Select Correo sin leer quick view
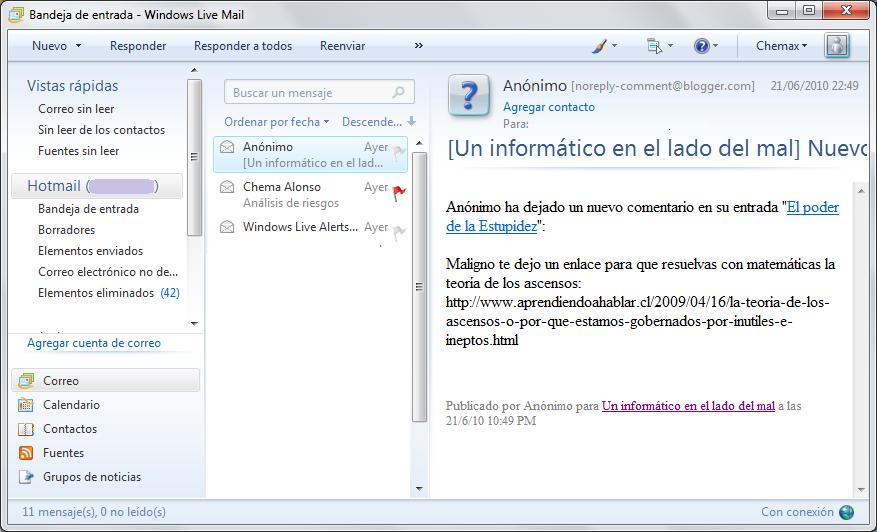This screenshot has height=532, width=877. click(76, 109)
